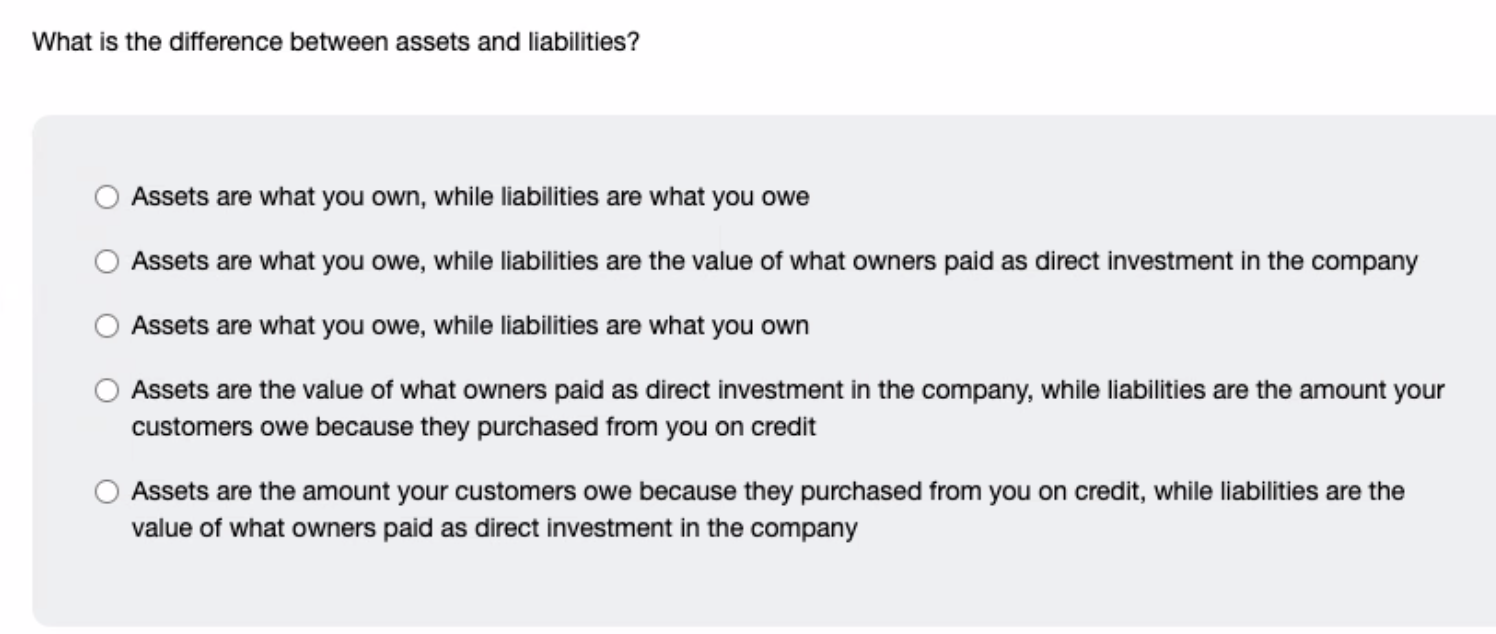Click the last answer's second text line
Viewport: 1496px width, 634px height.
[494, 527]
